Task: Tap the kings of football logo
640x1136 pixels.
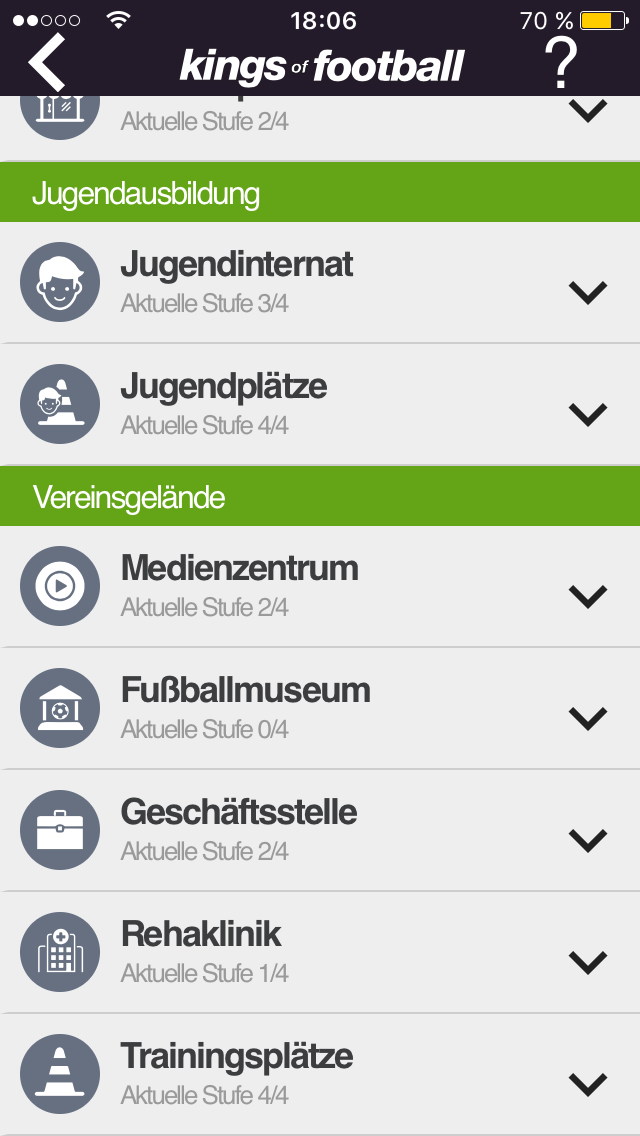Action: (x=321, y=66)
